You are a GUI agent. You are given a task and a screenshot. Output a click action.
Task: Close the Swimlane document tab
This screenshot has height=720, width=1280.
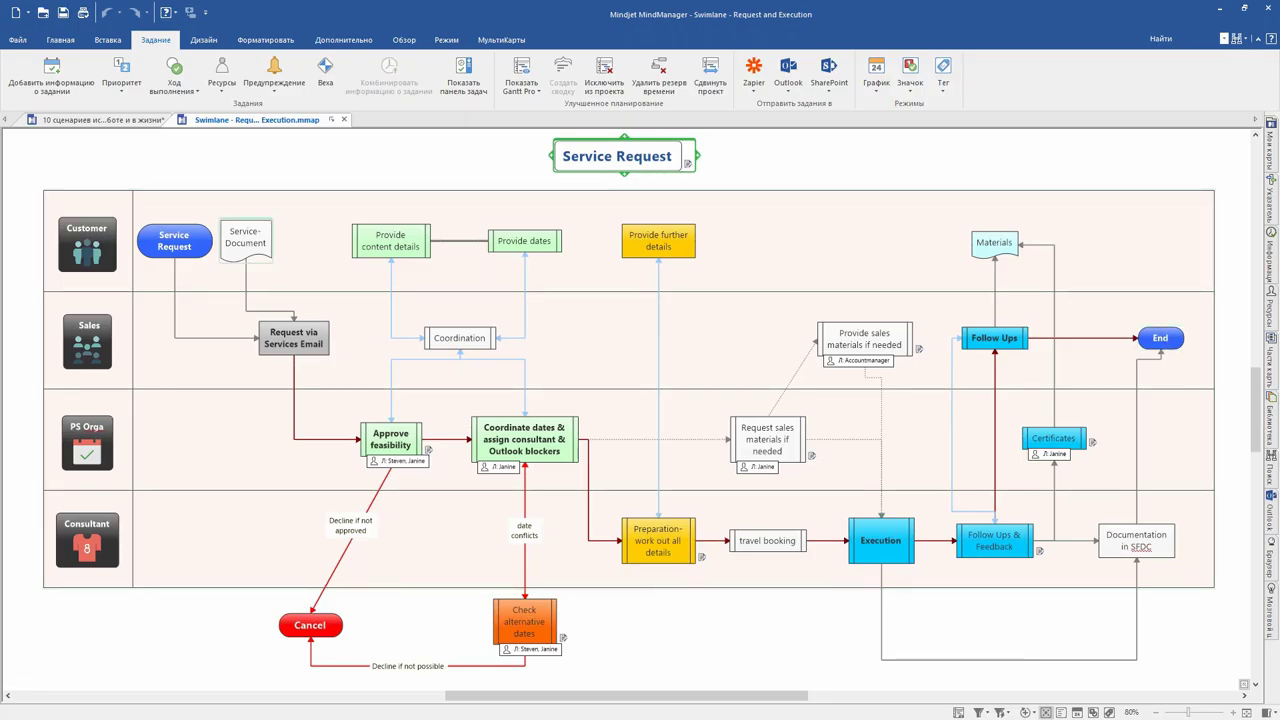click(x=344, y=119)
